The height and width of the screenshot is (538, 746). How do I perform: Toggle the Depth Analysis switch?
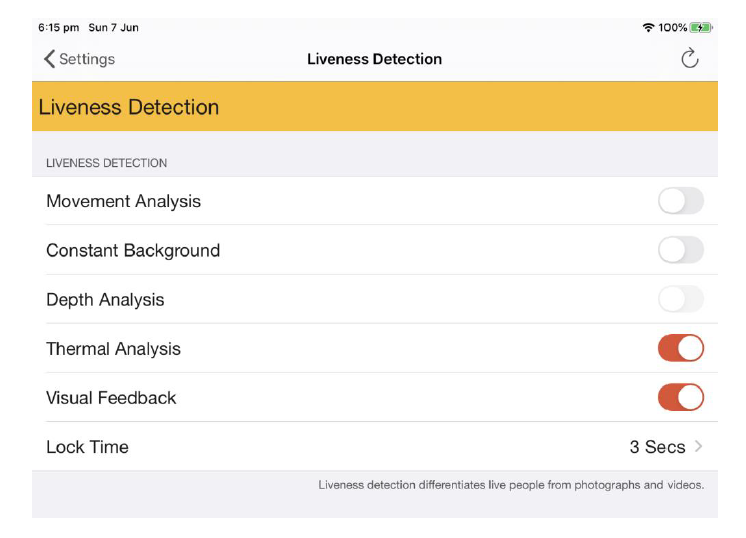point(680,299)
